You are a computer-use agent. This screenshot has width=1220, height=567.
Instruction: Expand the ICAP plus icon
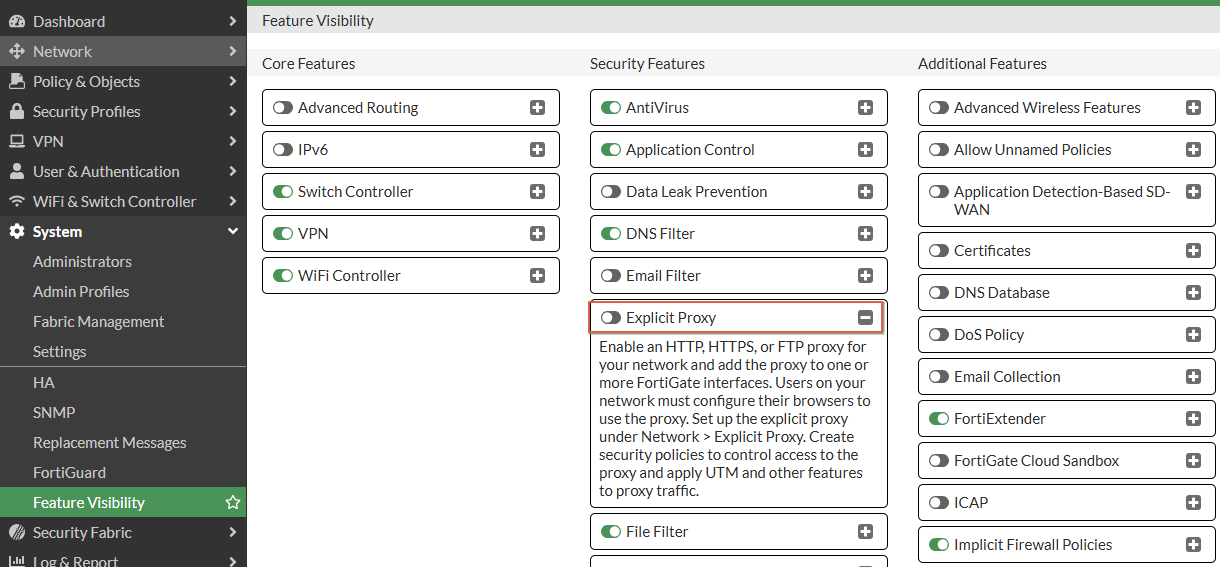point(1193,503)
